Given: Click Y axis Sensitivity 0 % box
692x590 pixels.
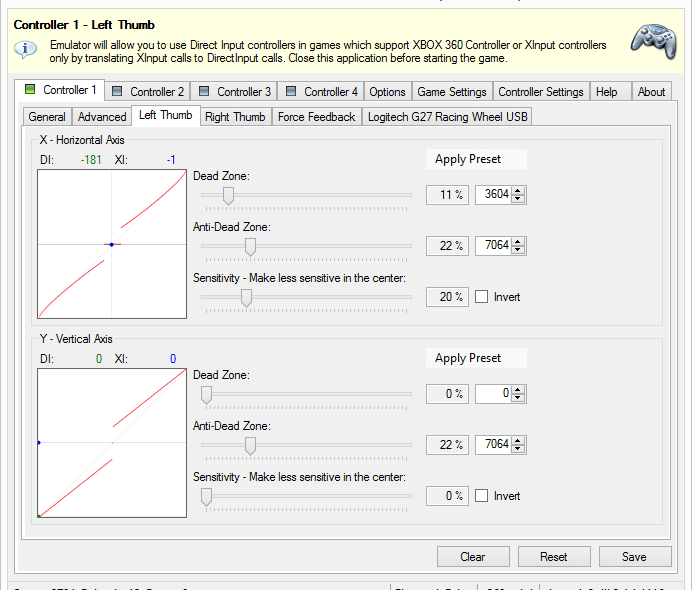Looking at the screenshot, I should coord(447,496).
